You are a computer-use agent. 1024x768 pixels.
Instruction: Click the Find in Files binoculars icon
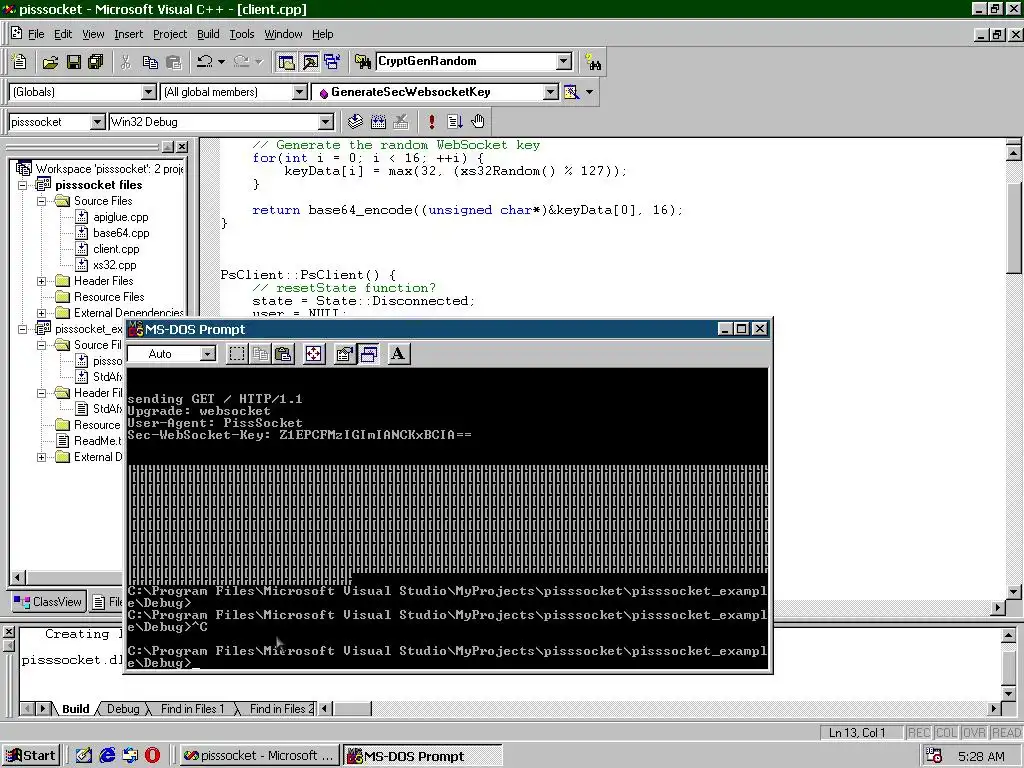point(362,62)
